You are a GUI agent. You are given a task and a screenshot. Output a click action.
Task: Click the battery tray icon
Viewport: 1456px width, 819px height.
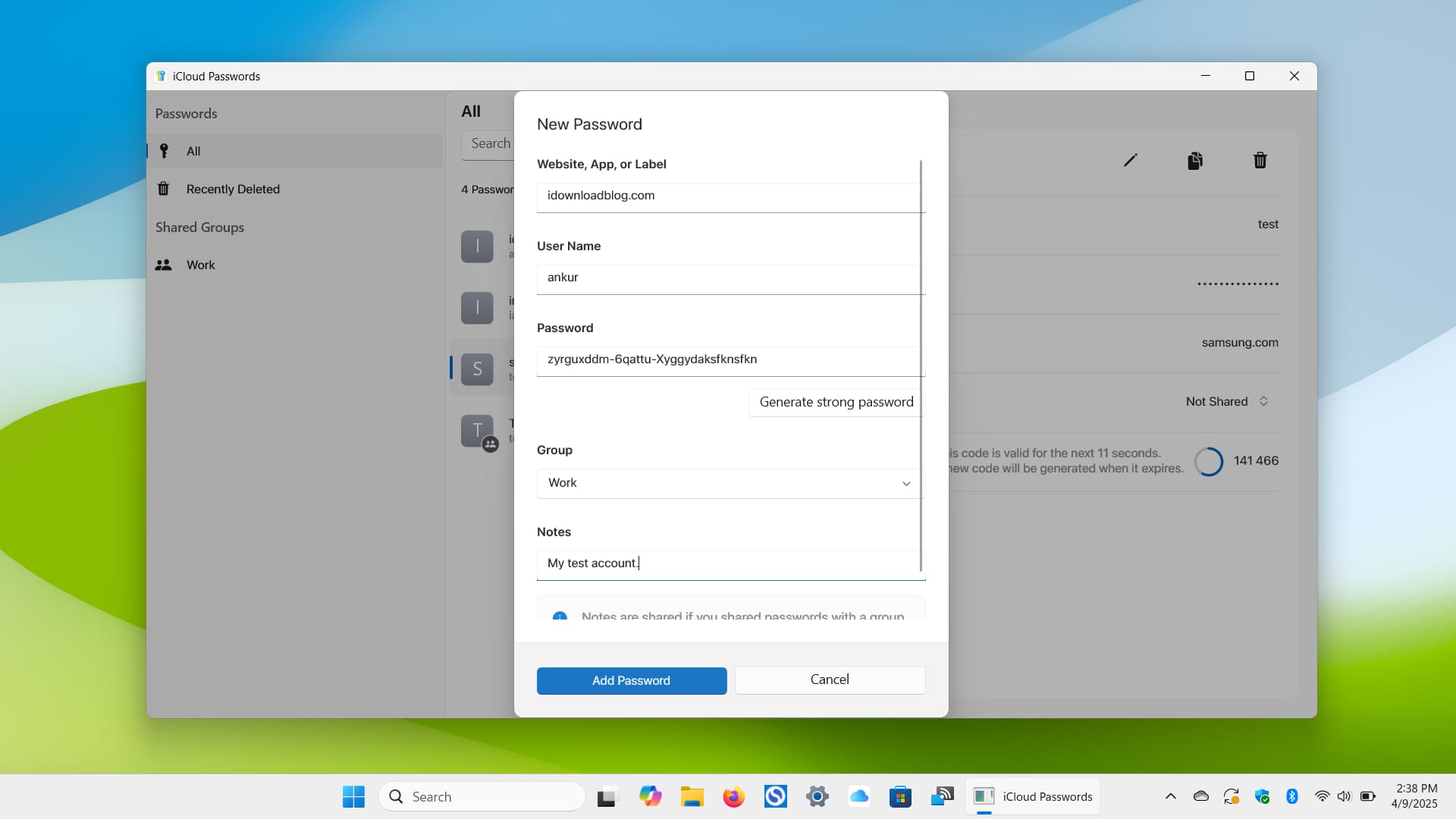(1368, 796)
